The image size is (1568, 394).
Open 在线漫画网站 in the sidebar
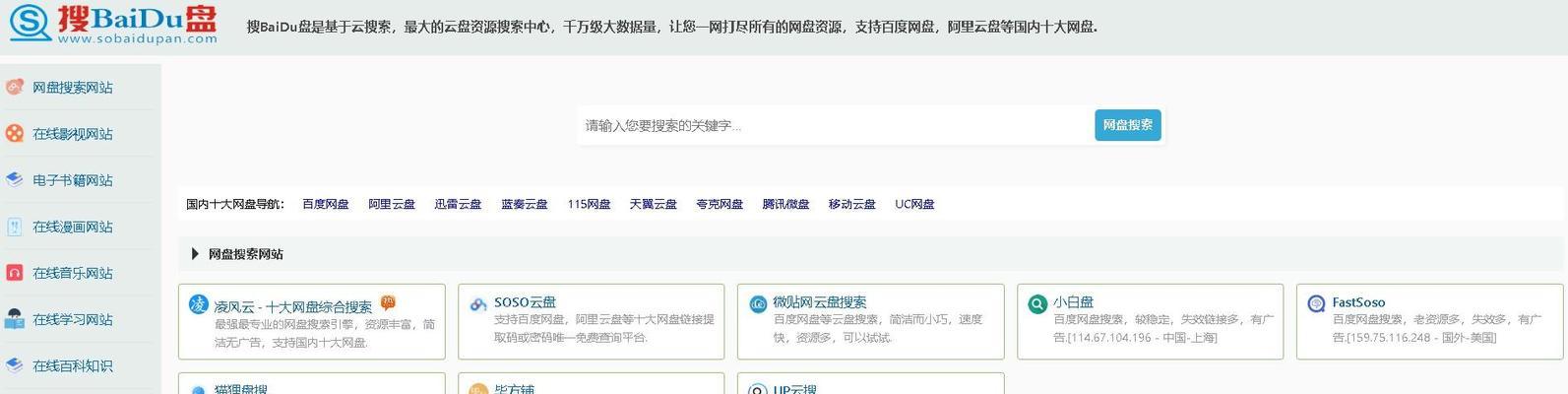click(x=73, y=227)
